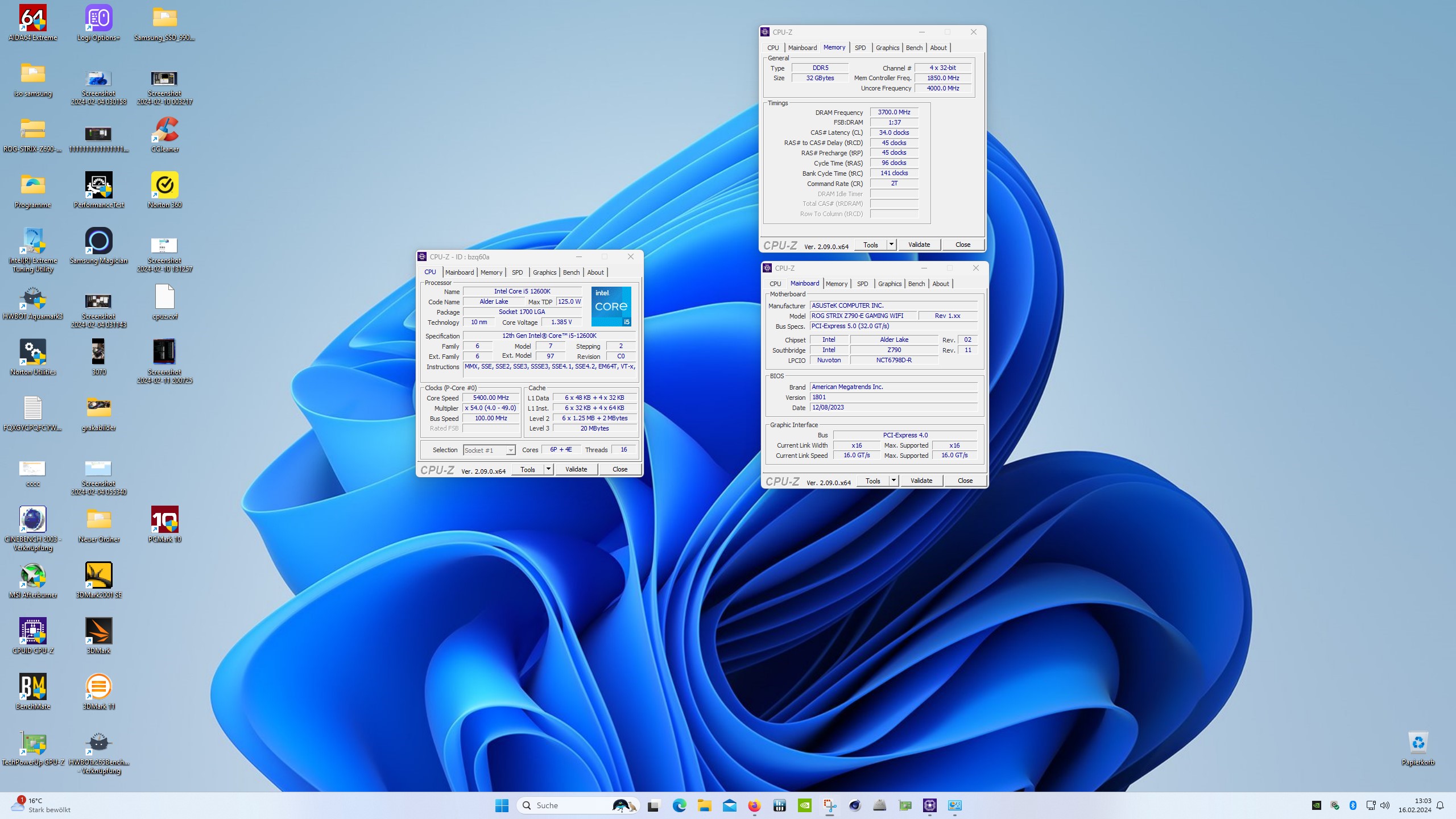1456x819 pixels.
Task: Click Tools button in Mainboard window
Action: 873,481
